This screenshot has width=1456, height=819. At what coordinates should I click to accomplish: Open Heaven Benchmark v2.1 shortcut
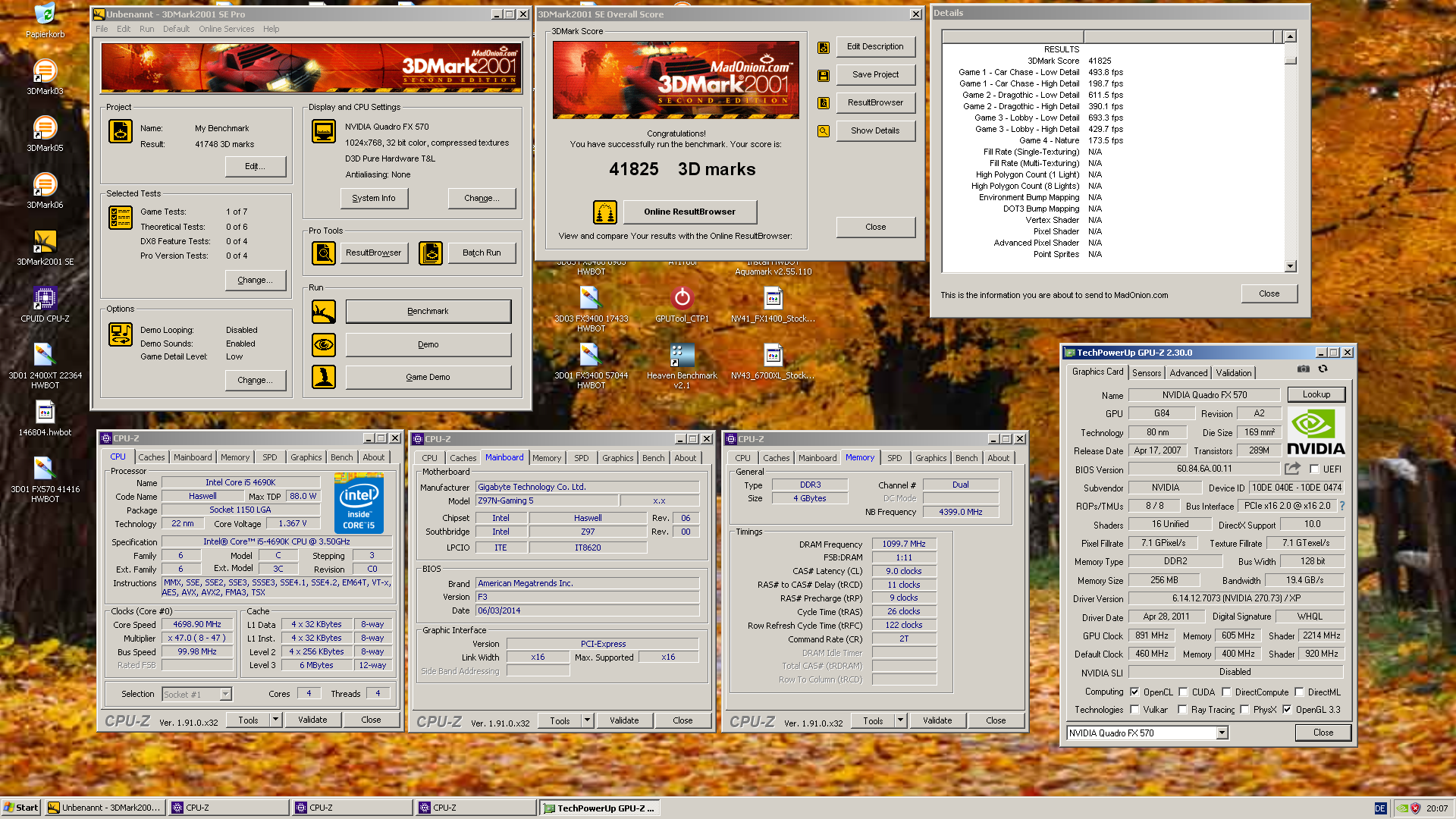point(682,366)
